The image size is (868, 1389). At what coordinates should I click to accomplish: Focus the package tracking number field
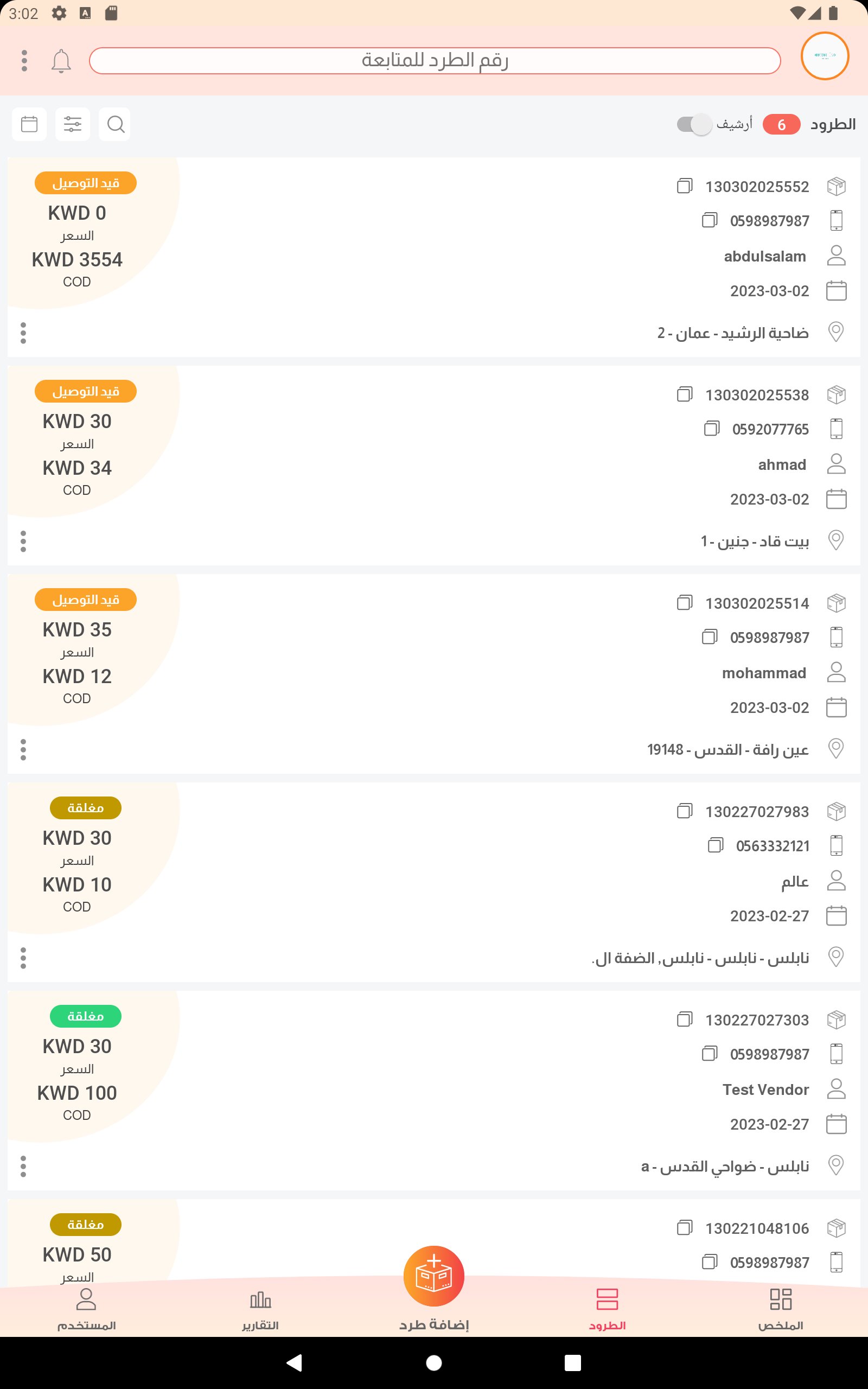[435, 61]
